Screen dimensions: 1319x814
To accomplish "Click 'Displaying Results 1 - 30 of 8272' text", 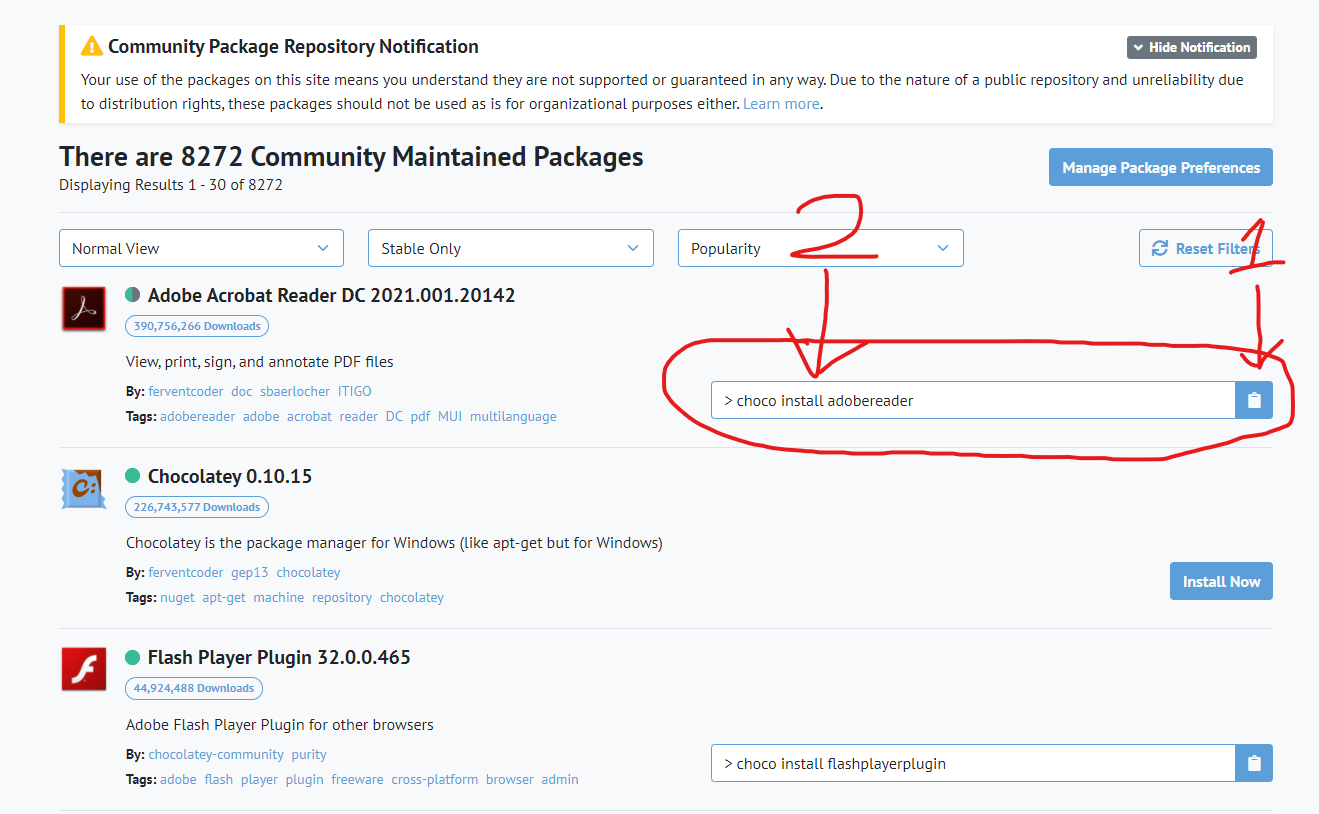I will click(171, 184).
